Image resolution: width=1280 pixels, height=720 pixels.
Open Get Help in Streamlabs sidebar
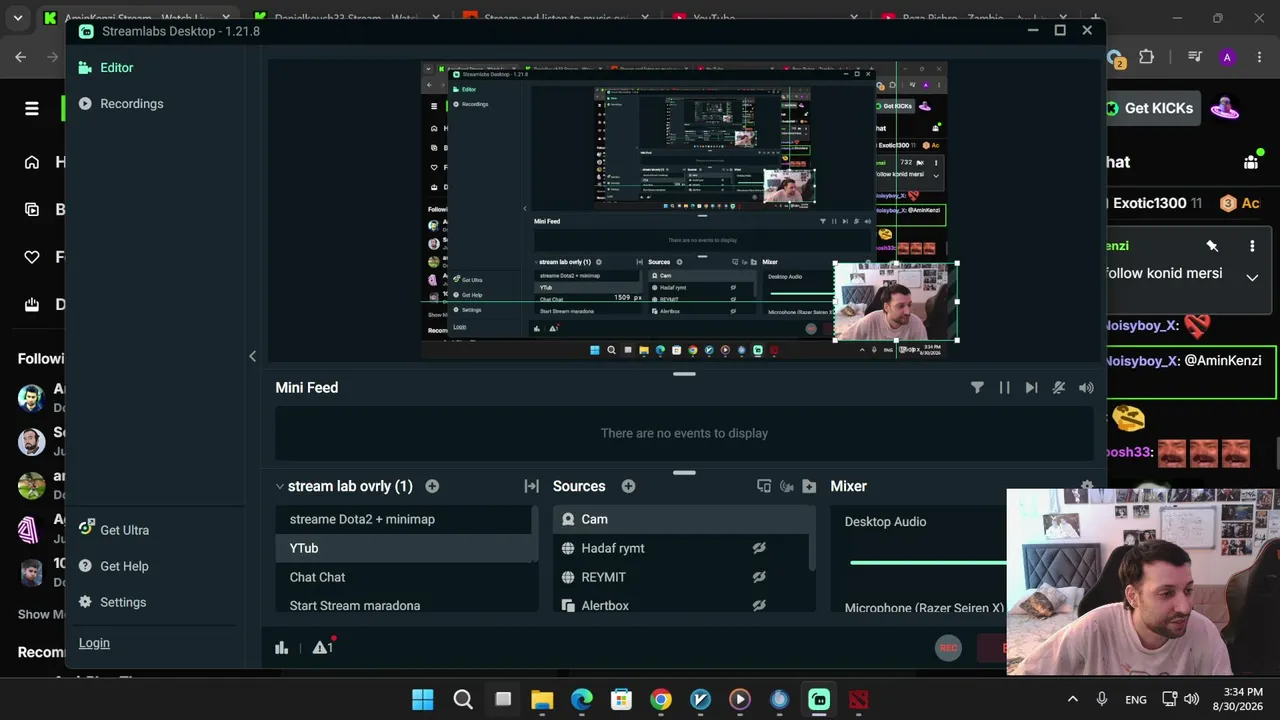[114, 566]
